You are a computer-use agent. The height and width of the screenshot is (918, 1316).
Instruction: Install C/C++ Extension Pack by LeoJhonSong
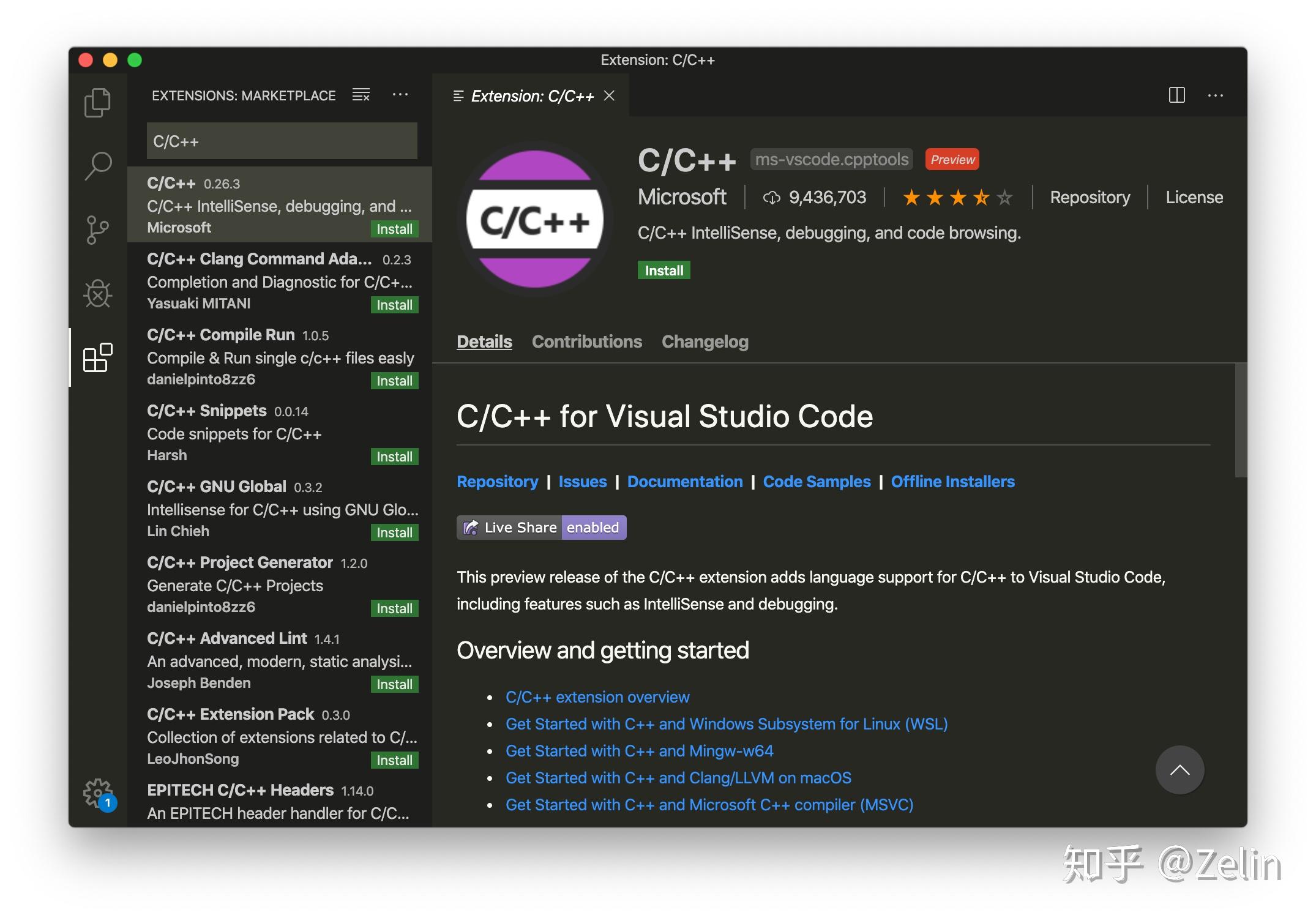(x=394, y=760)
